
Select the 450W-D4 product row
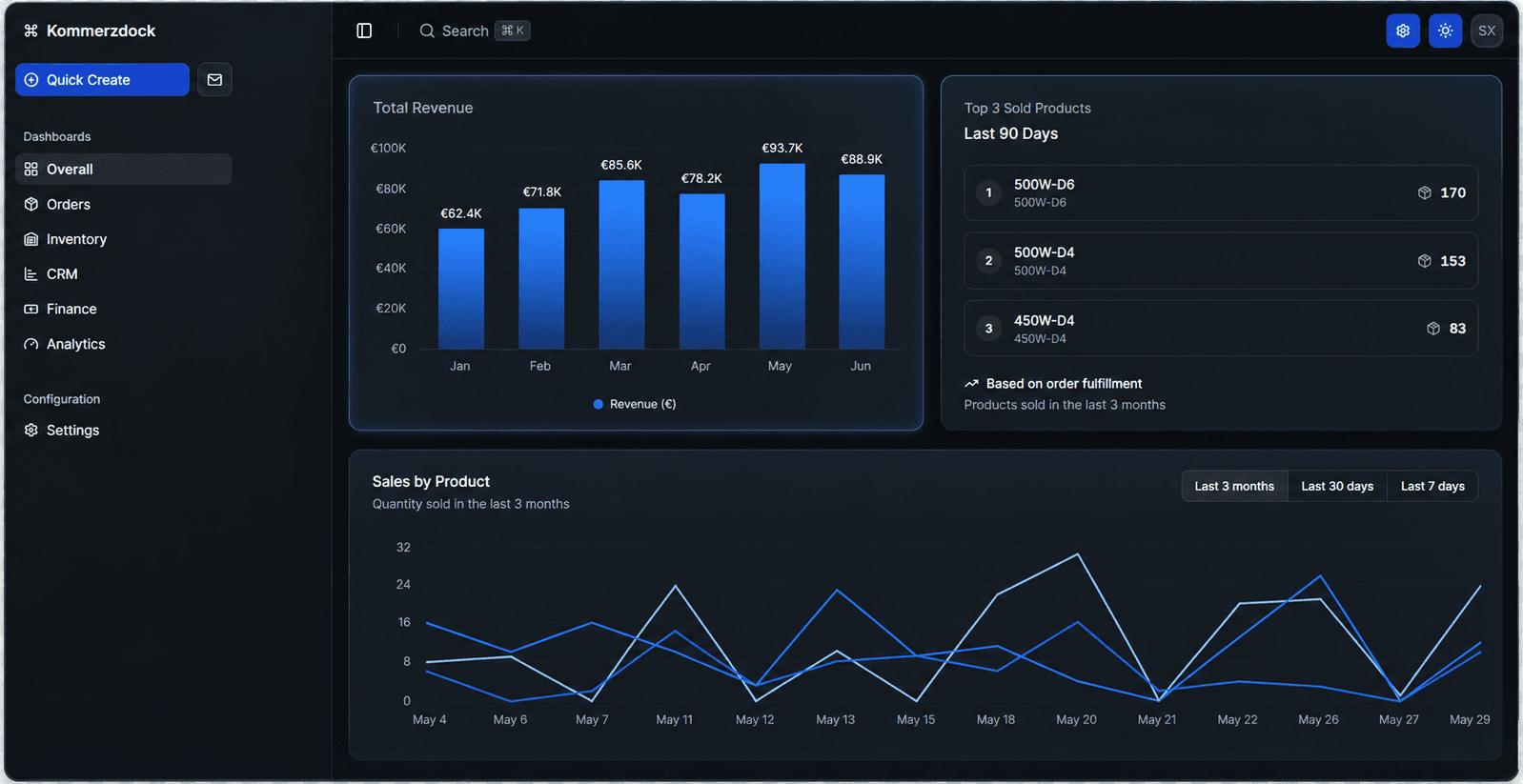[x=1221, y=329]
